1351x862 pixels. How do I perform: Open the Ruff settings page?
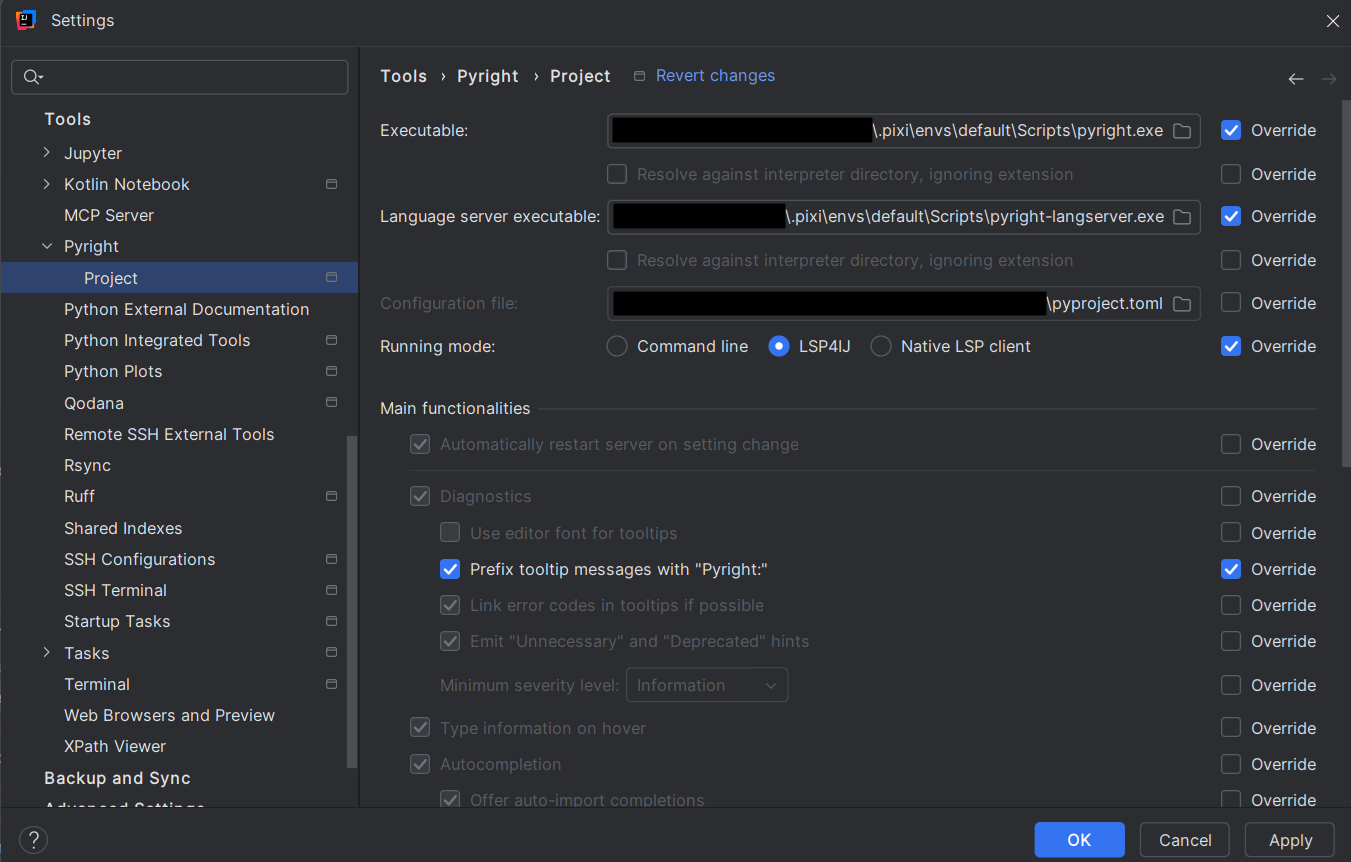point(78,496)
